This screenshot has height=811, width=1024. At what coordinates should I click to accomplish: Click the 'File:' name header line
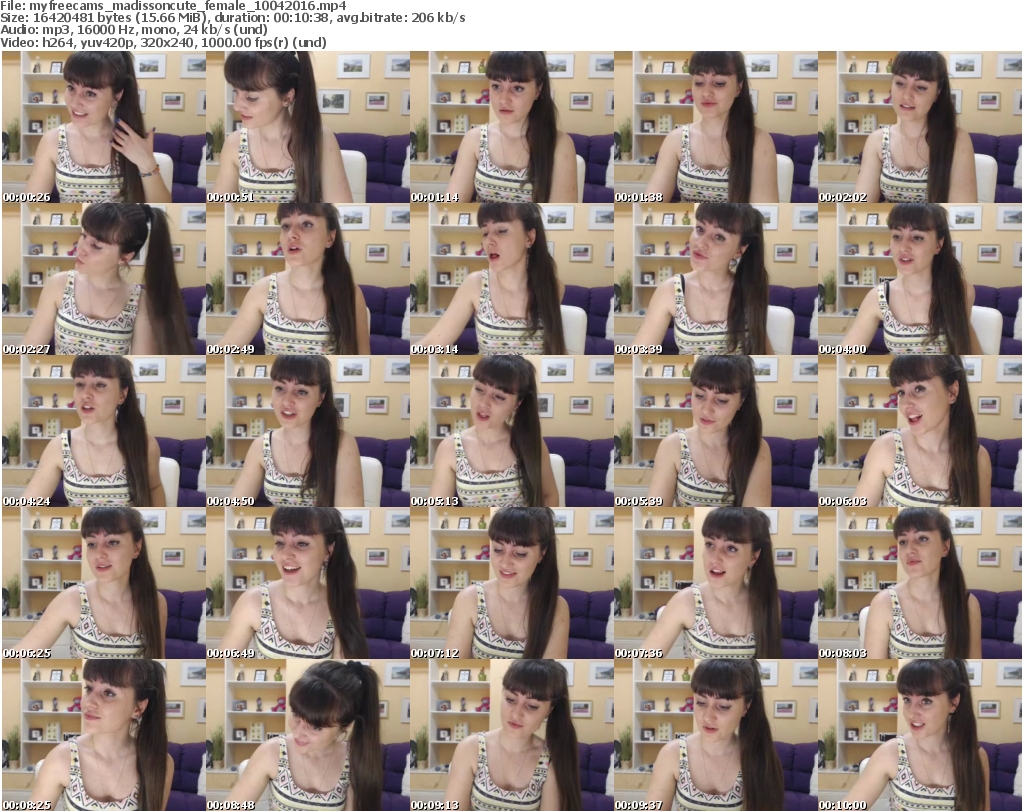pyautogui.click(x=174, y=6)
